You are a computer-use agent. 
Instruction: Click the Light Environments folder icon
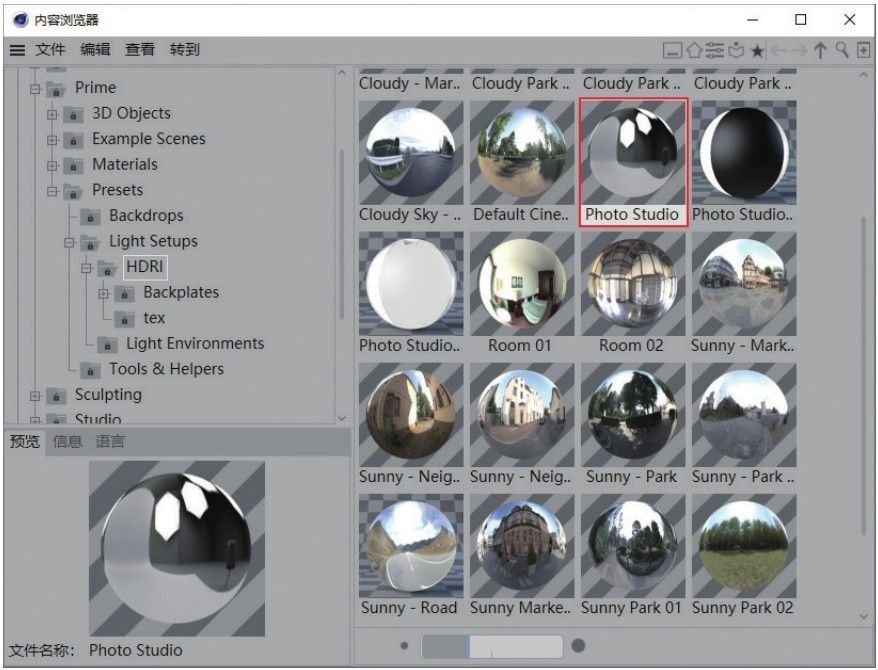tap(107, 344)
